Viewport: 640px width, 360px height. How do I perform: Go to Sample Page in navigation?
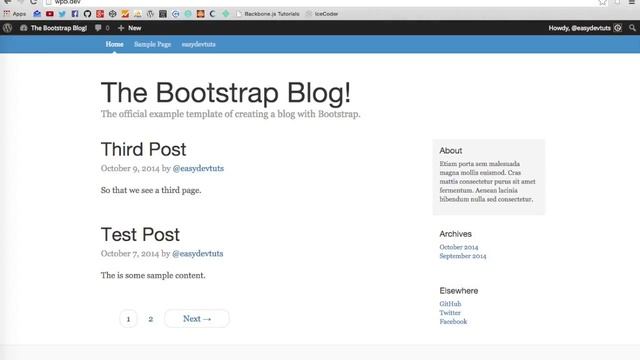coord(153,44)
